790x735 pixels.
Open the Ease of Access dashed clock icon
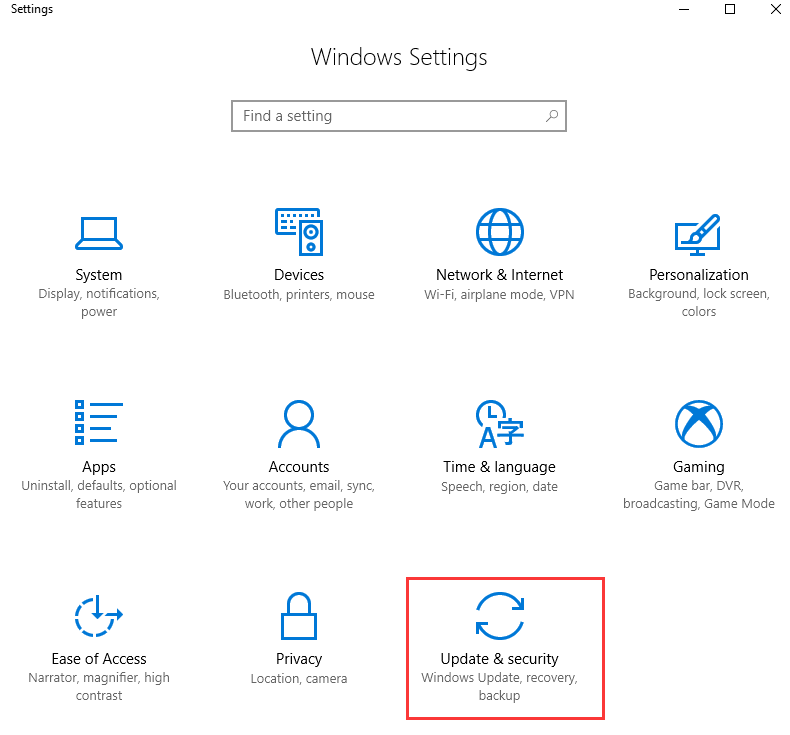coord(99,616)
